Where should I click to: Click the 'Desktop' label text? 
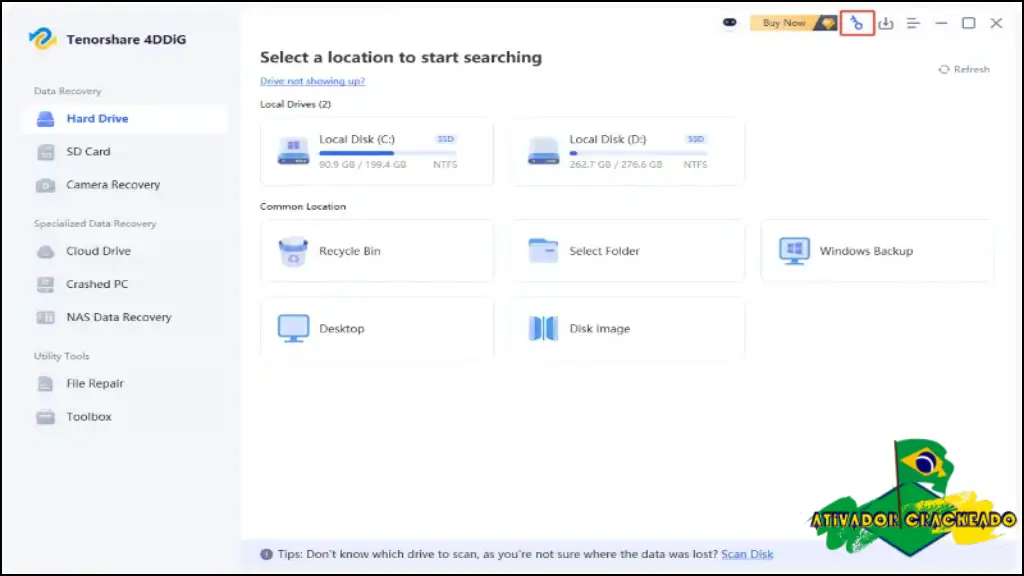[342, 329]
